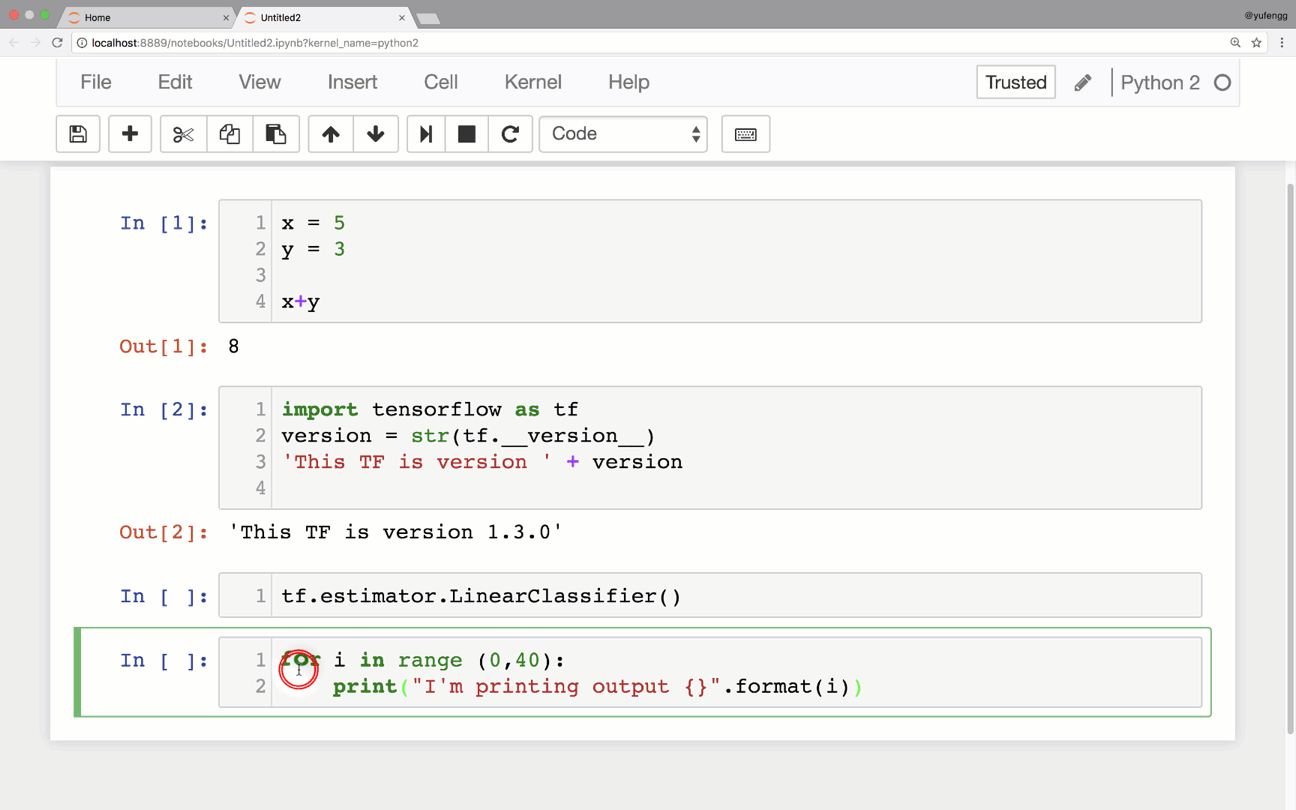
Task: Close the Home browser tab
Action: click(225, 18)
